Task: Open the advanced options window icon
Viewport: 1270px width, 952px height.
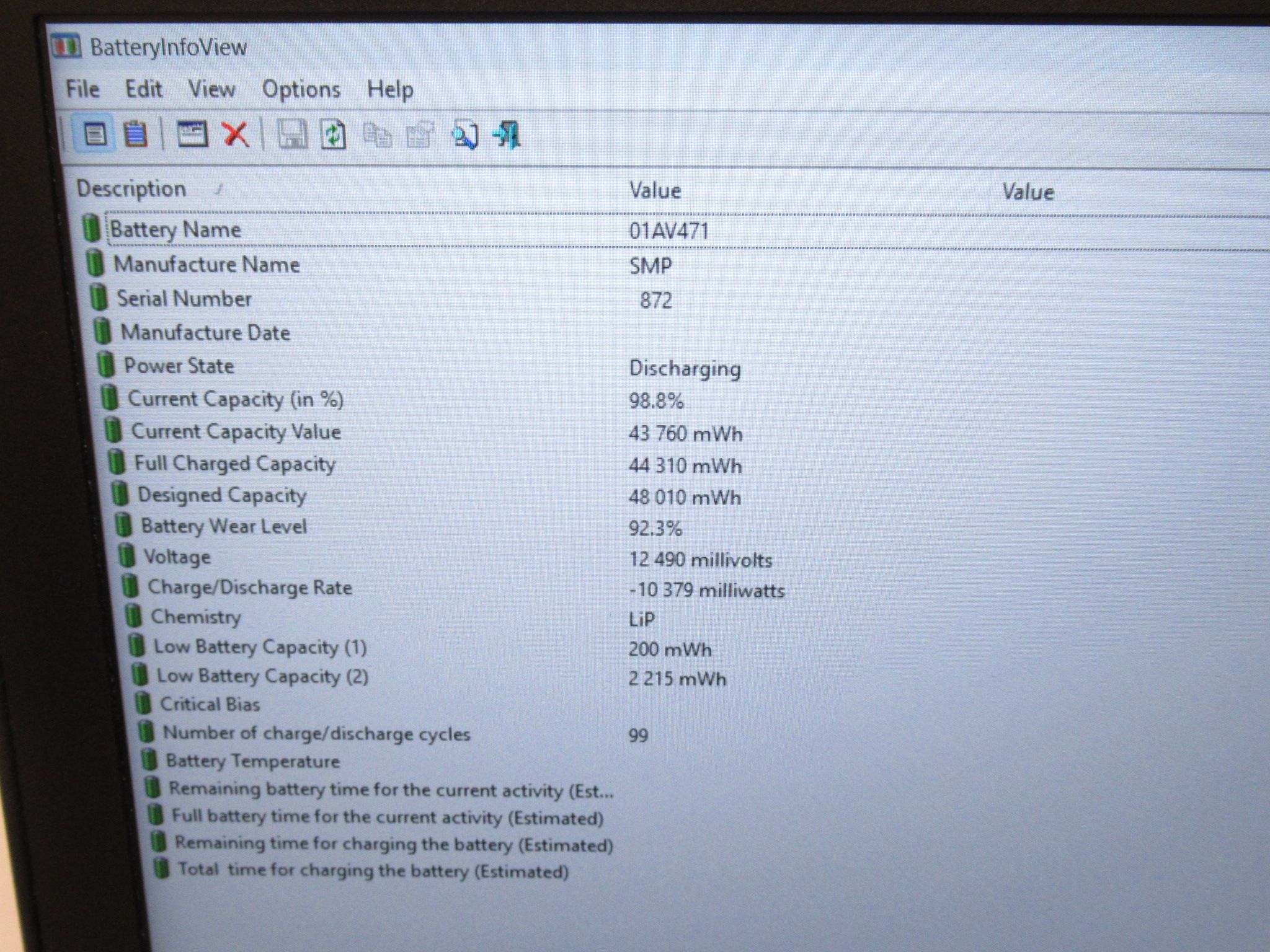Action: (x=192, y=134)
